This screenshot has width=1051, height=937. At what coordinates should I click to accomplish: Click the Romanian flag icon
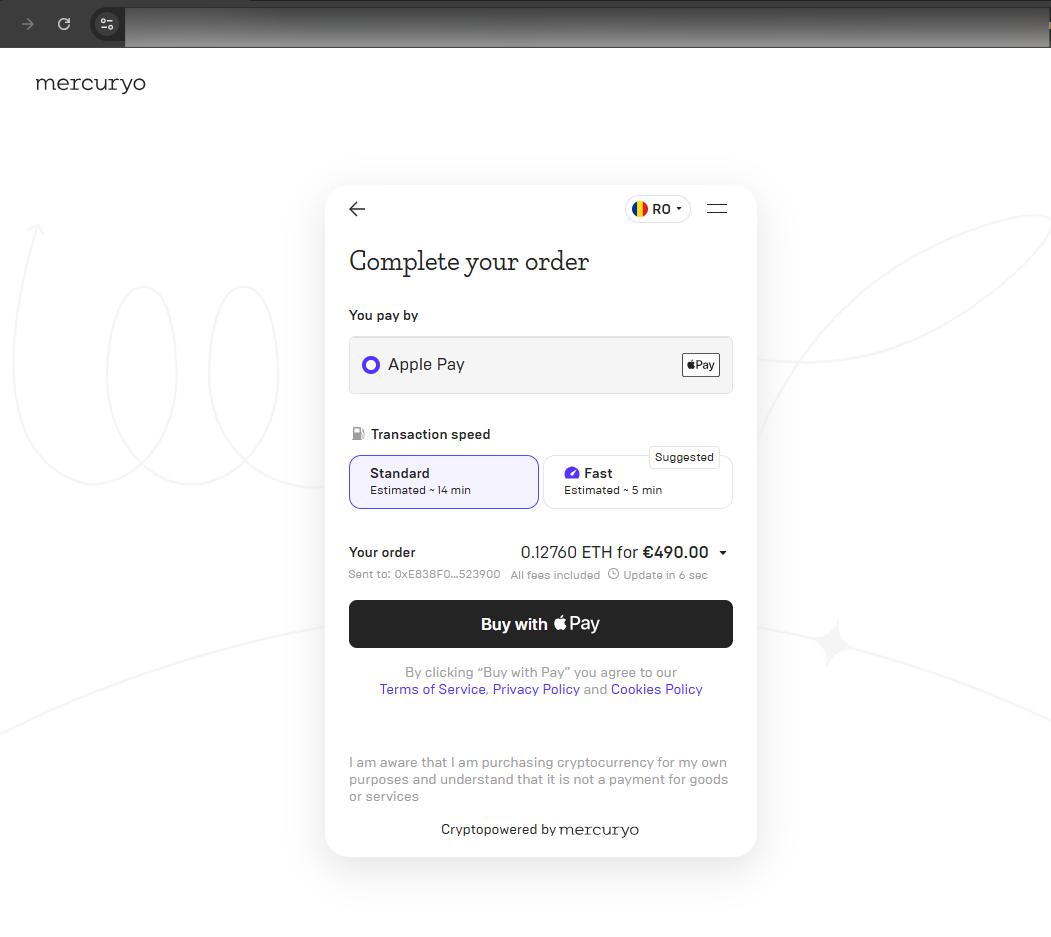[x=640, y=209]
